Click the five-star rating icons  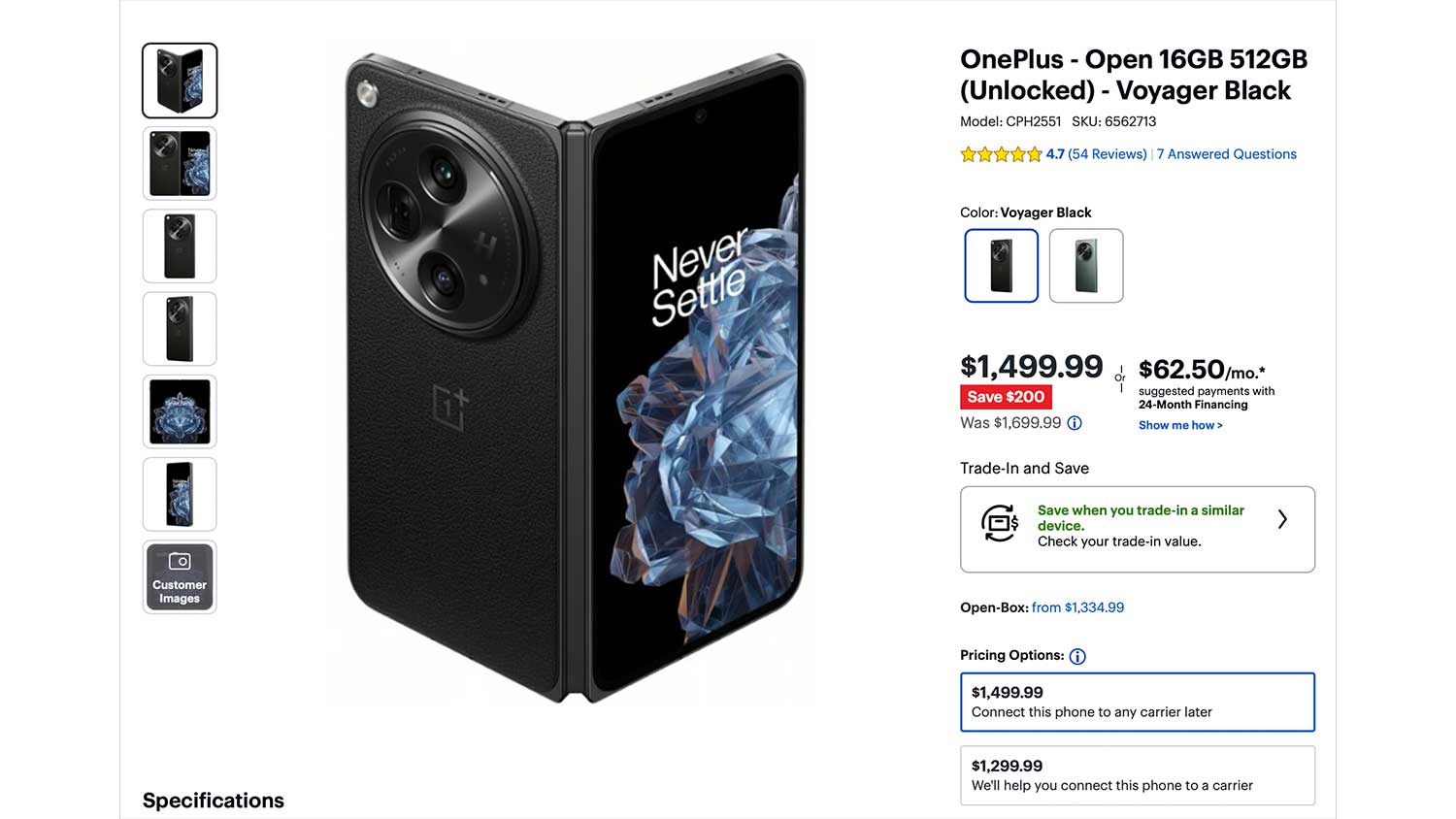(x=1001, y=154)
